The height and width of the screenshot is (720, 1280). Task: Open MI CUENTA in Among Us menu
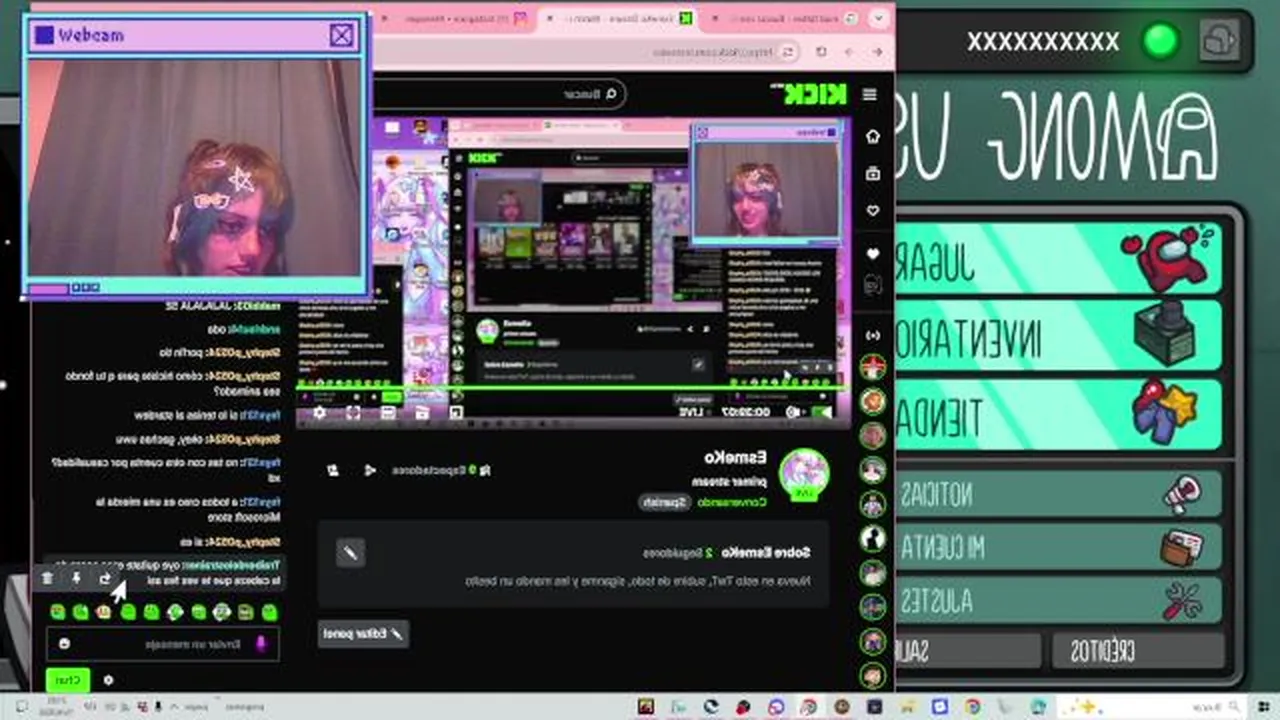(1057, 547)
